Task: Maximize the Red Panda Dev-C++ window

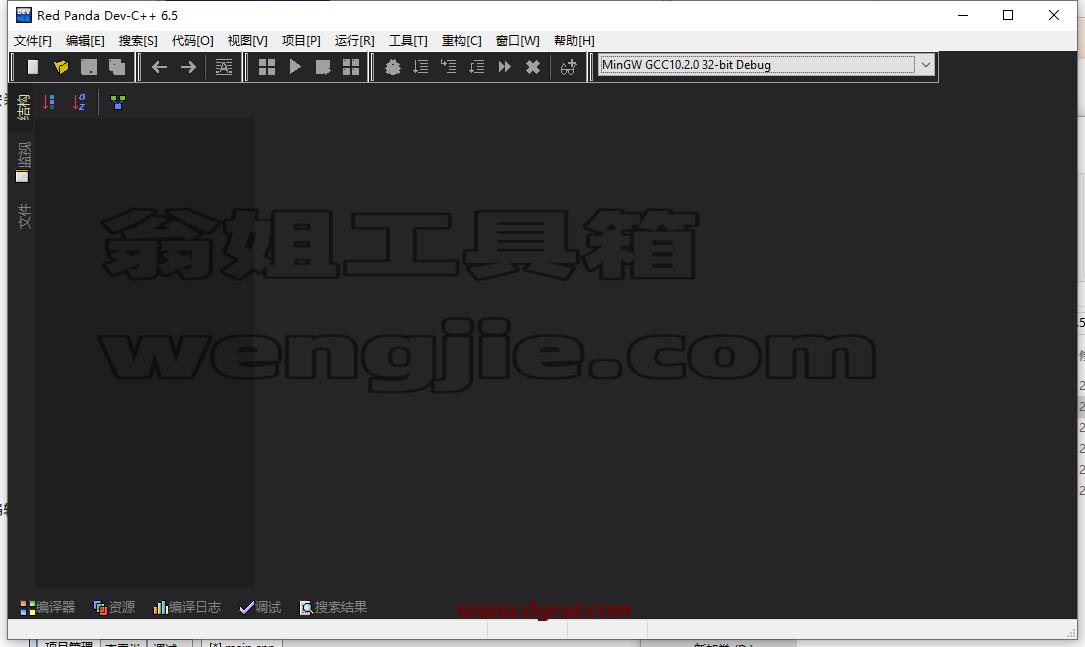Action: tap(1008, 15)
